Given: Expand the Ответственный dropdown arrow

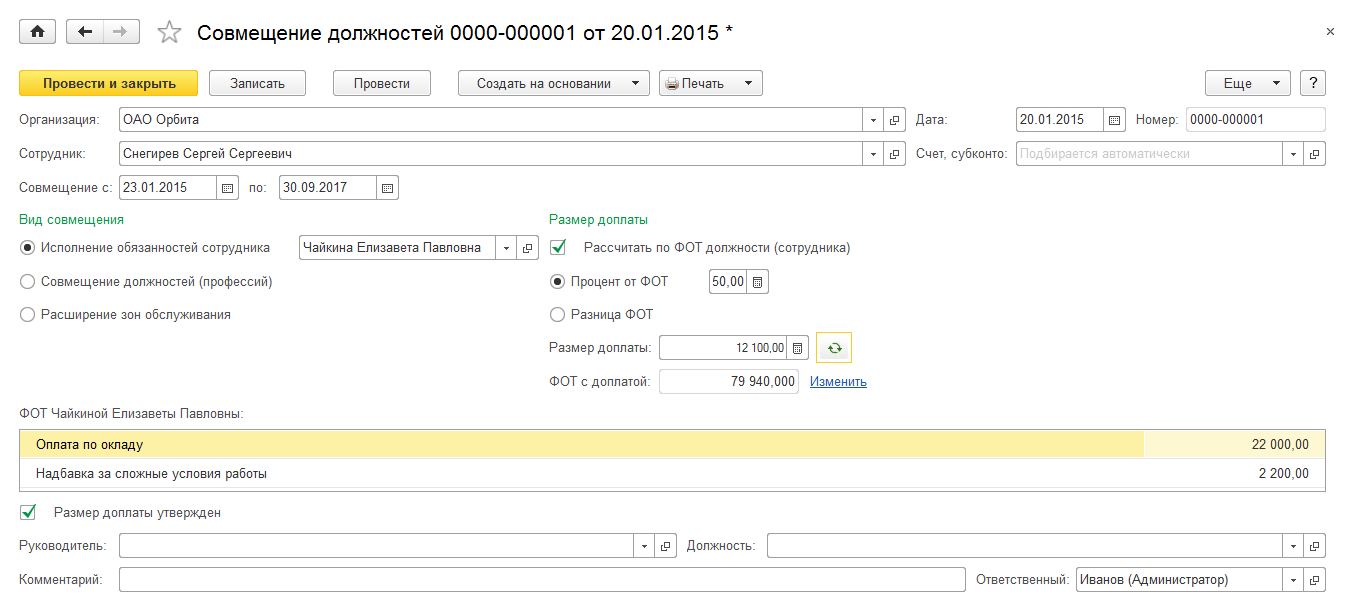Looking at the screenshot, I should click(x=1293, y=579).
